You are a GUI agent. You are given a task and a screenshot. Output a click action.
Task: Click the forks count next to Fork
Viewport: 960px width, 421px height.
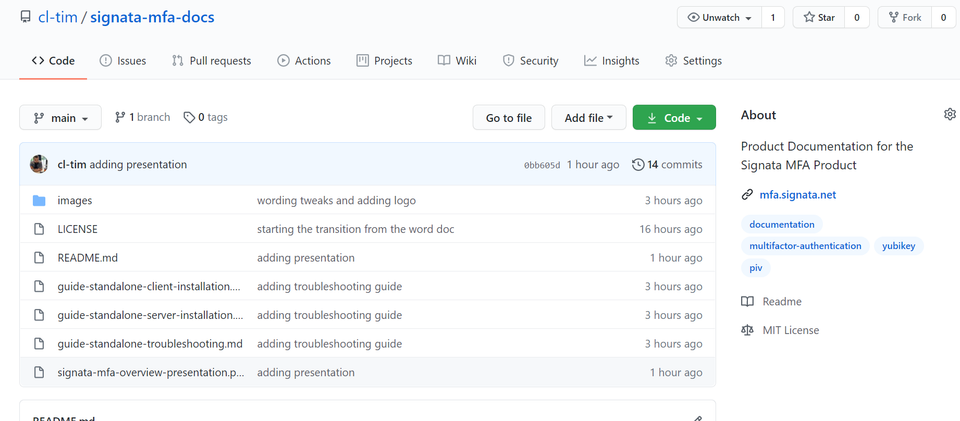[943, 18]
